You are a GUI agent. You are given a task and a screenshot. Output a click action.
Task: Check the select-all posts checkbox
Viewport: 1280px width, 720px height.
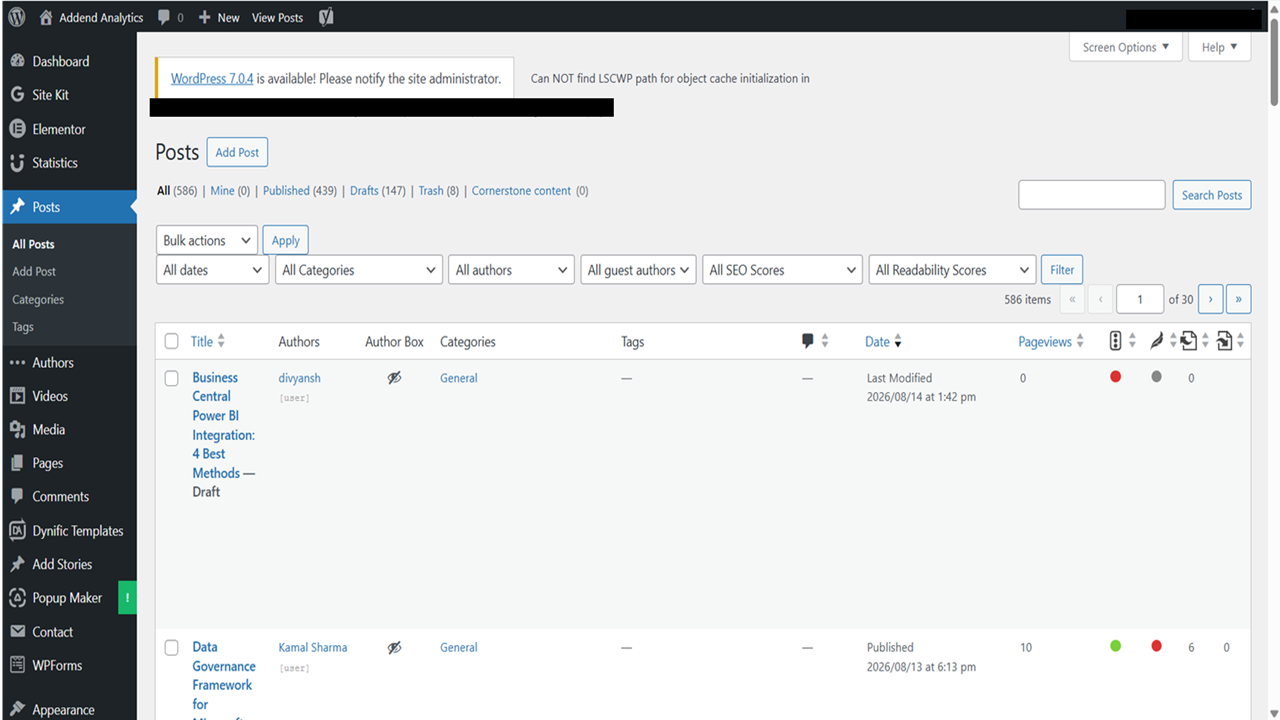[172, 342]
